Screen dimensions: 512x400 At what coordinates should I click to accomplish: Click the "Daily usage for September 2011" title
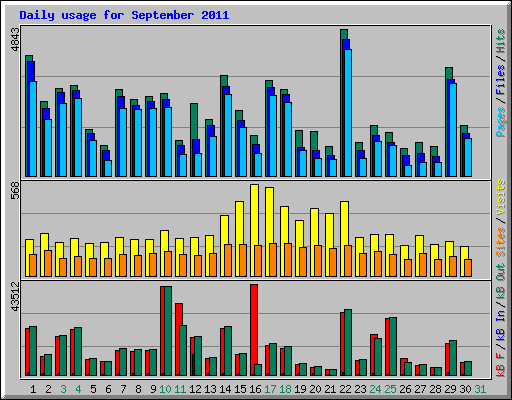pos(124,15)
